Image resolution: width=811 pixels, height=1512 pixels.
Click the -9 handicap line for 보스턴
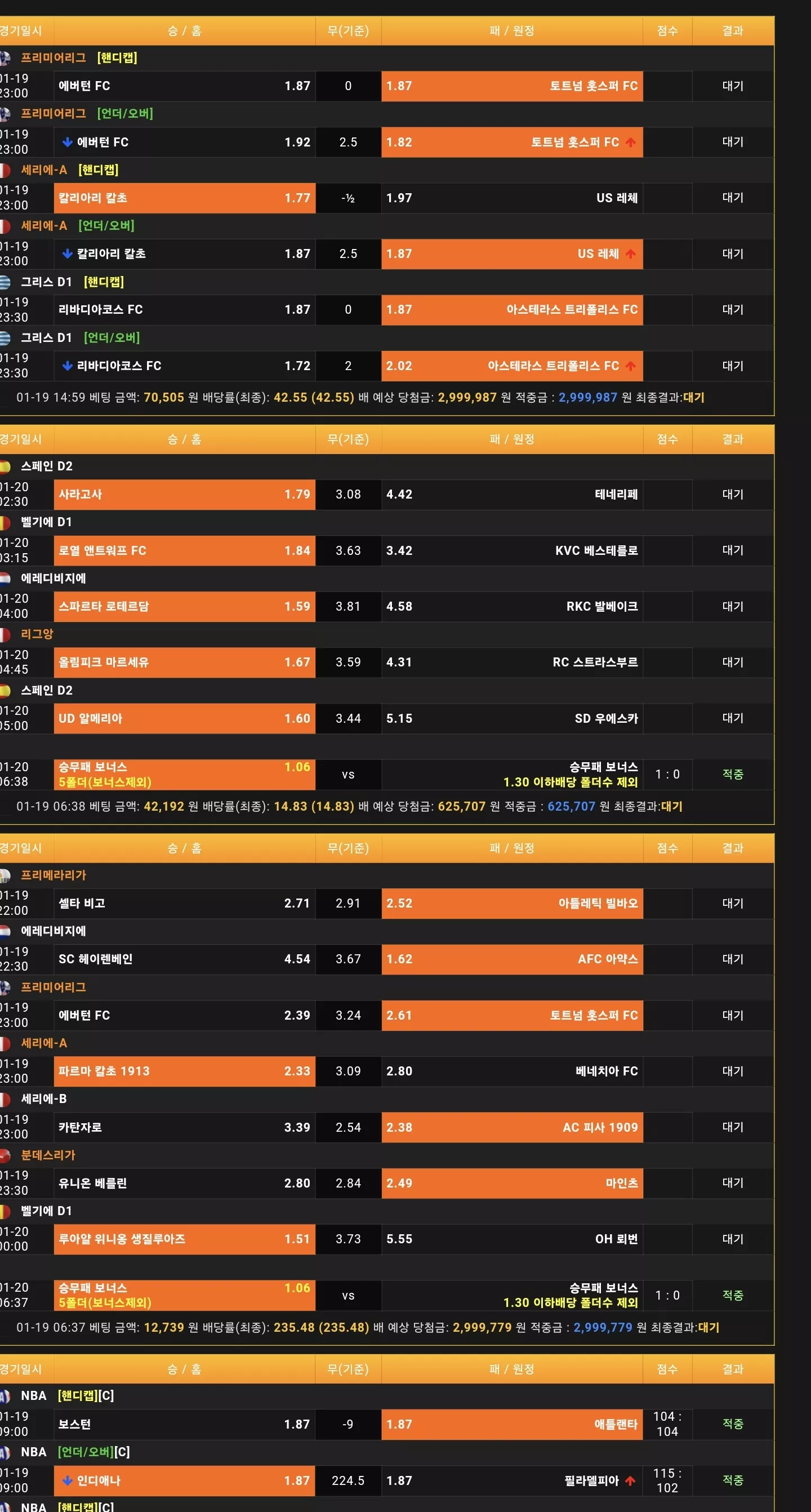348,1425
